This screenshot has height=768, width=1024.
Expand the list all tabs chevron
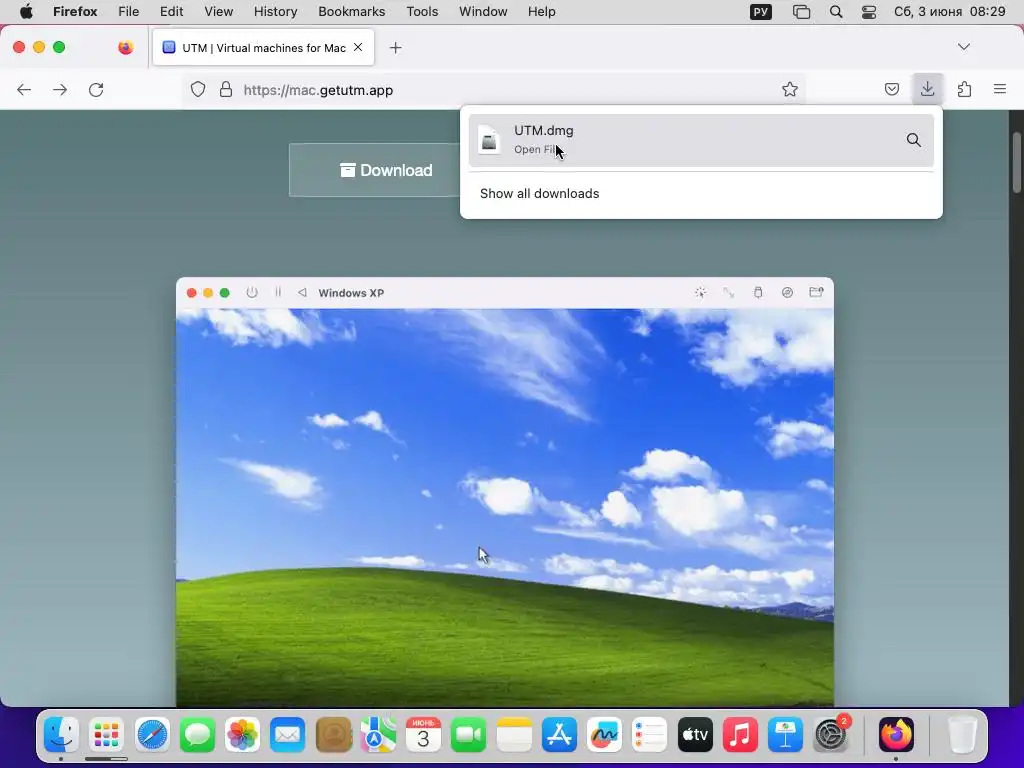pyautogui.click(x=963, y=47)
